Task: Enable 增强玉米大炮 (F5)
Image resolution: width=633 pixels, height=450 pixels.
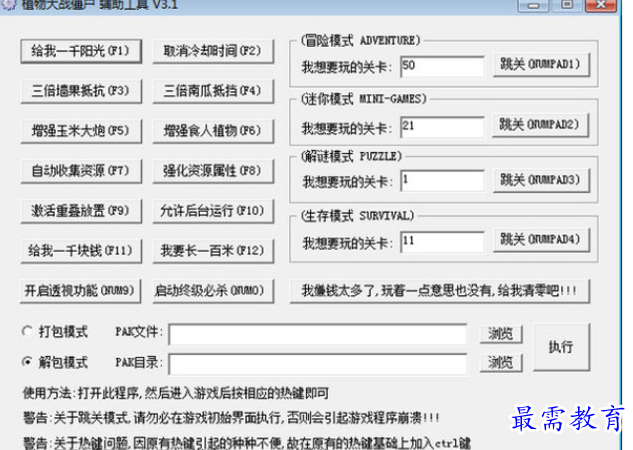Action: point(81,131)
